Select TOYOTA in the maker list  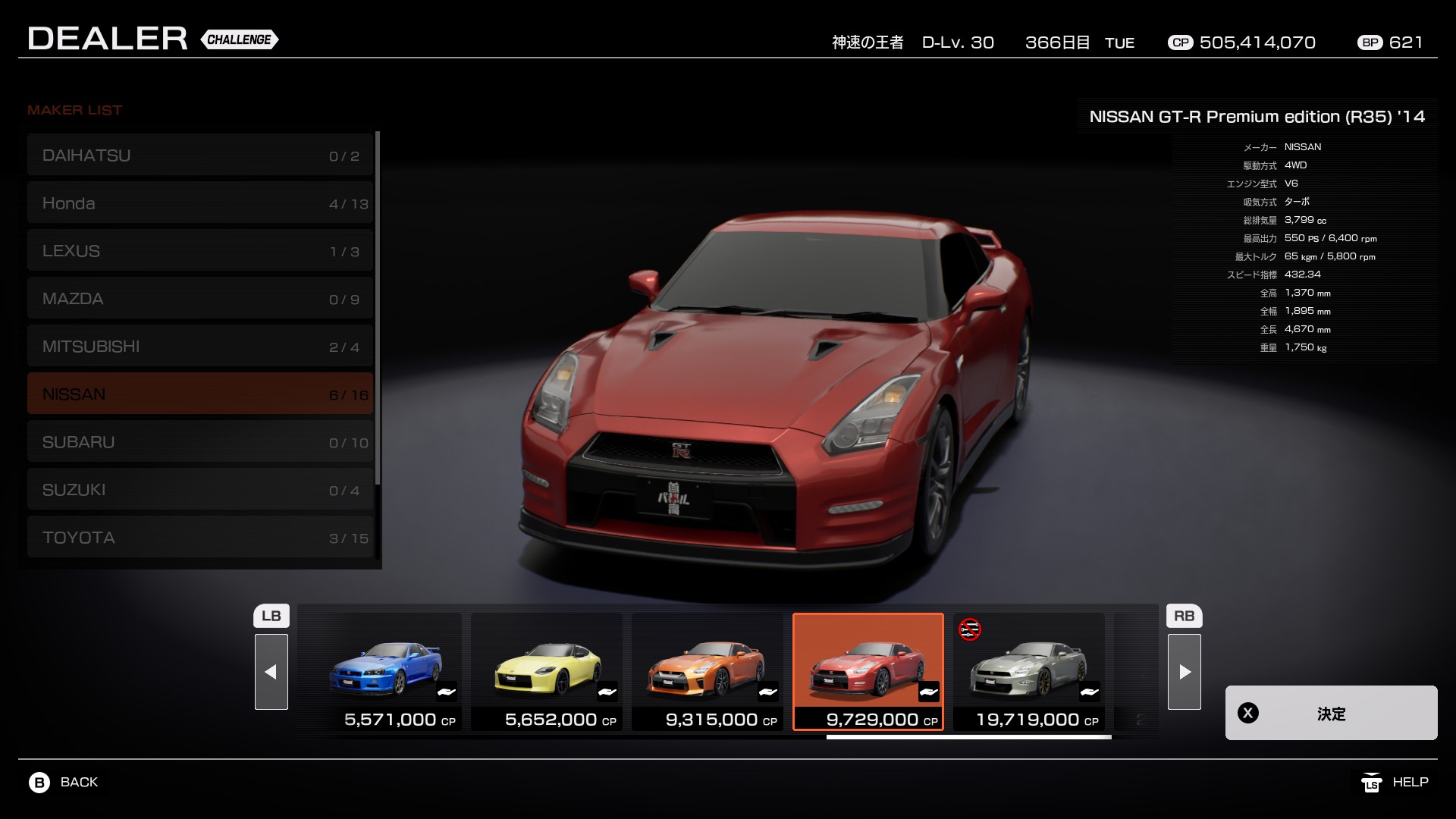click(x=200, y=537)
